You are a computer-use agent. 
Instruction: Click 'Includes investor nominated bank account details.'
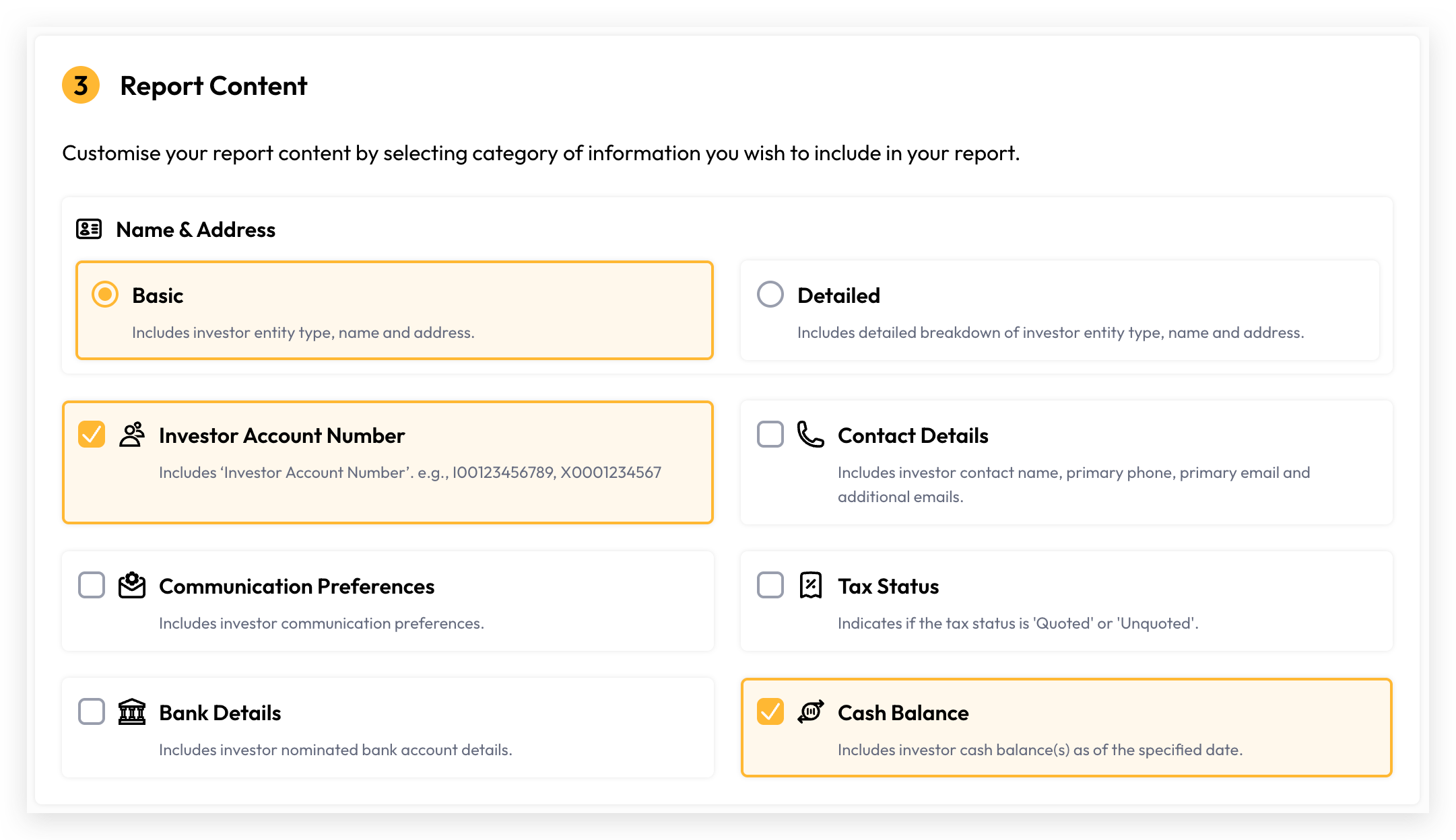click(x=335, y=750)
